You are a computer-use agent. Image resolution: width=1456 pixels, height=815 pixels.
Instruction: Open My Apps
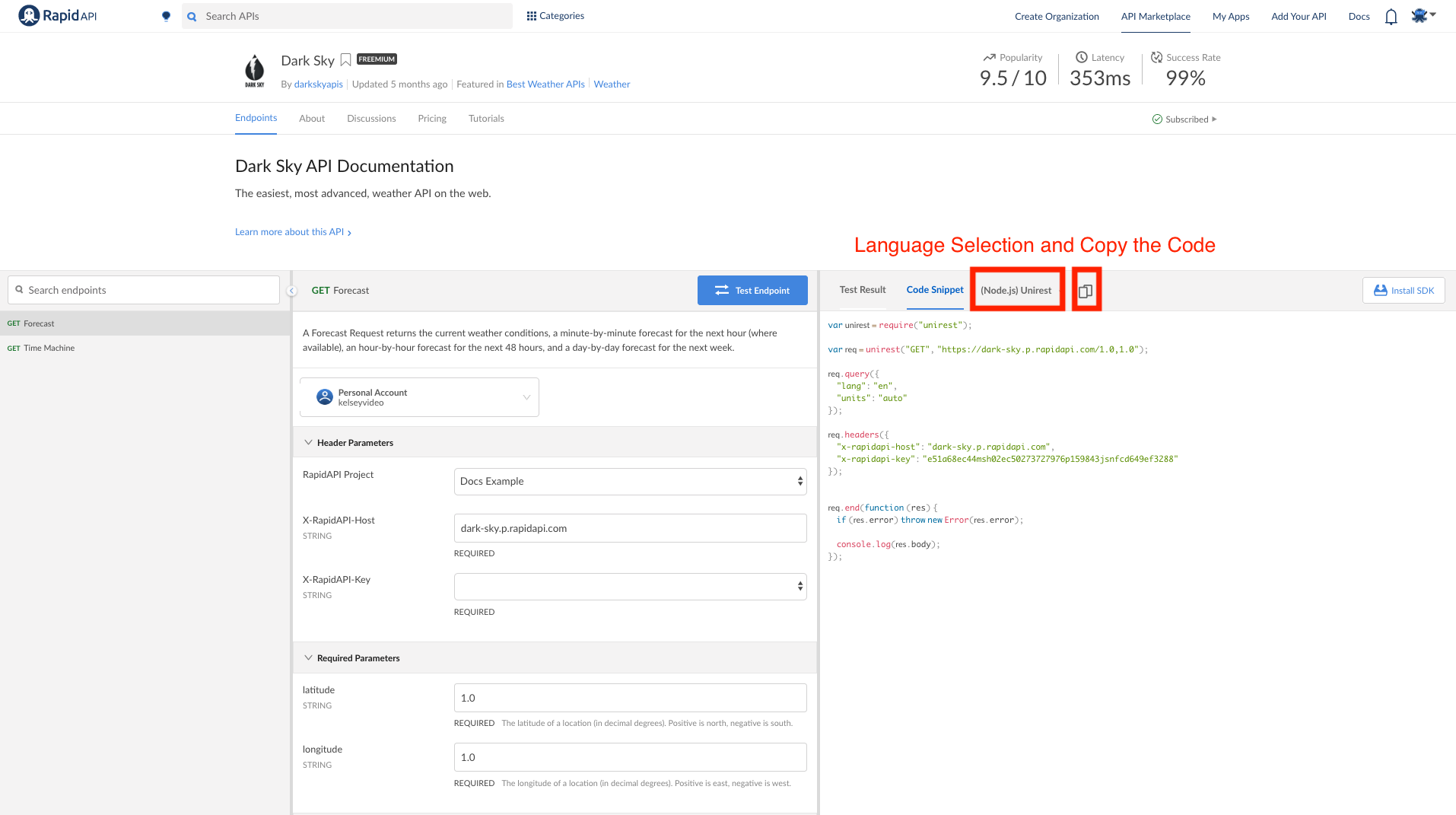pyautogui.click(x=1231, y=17)
